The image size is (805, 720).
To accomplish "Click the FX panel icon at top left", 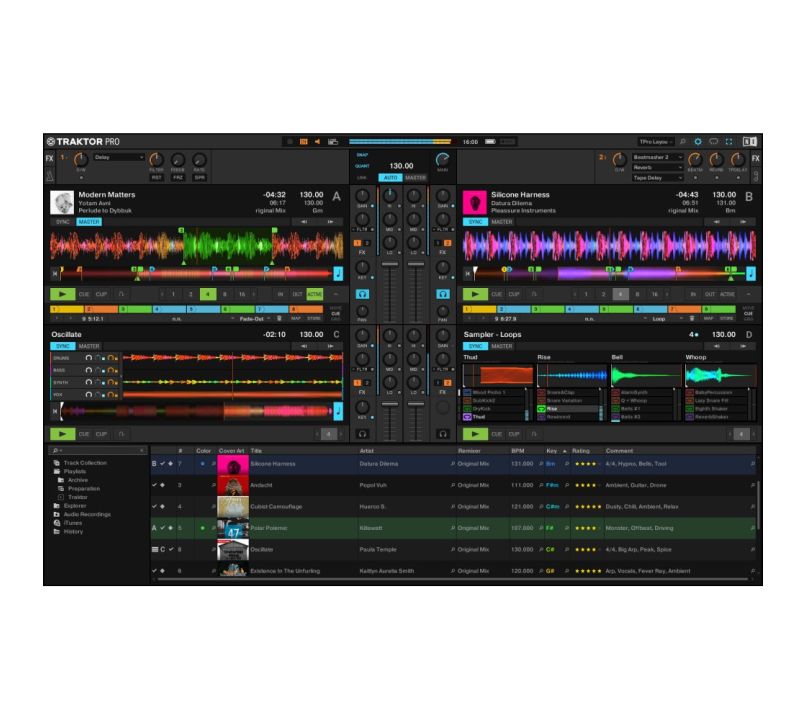I will 50,159.
